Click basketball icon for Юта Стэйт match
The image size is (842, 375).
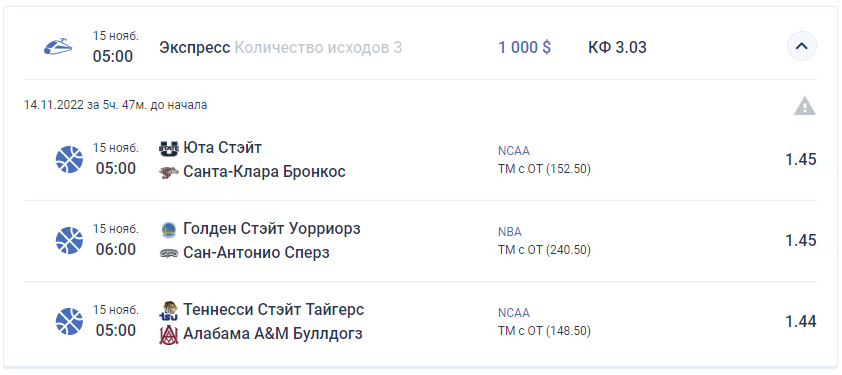coord(70,160)
